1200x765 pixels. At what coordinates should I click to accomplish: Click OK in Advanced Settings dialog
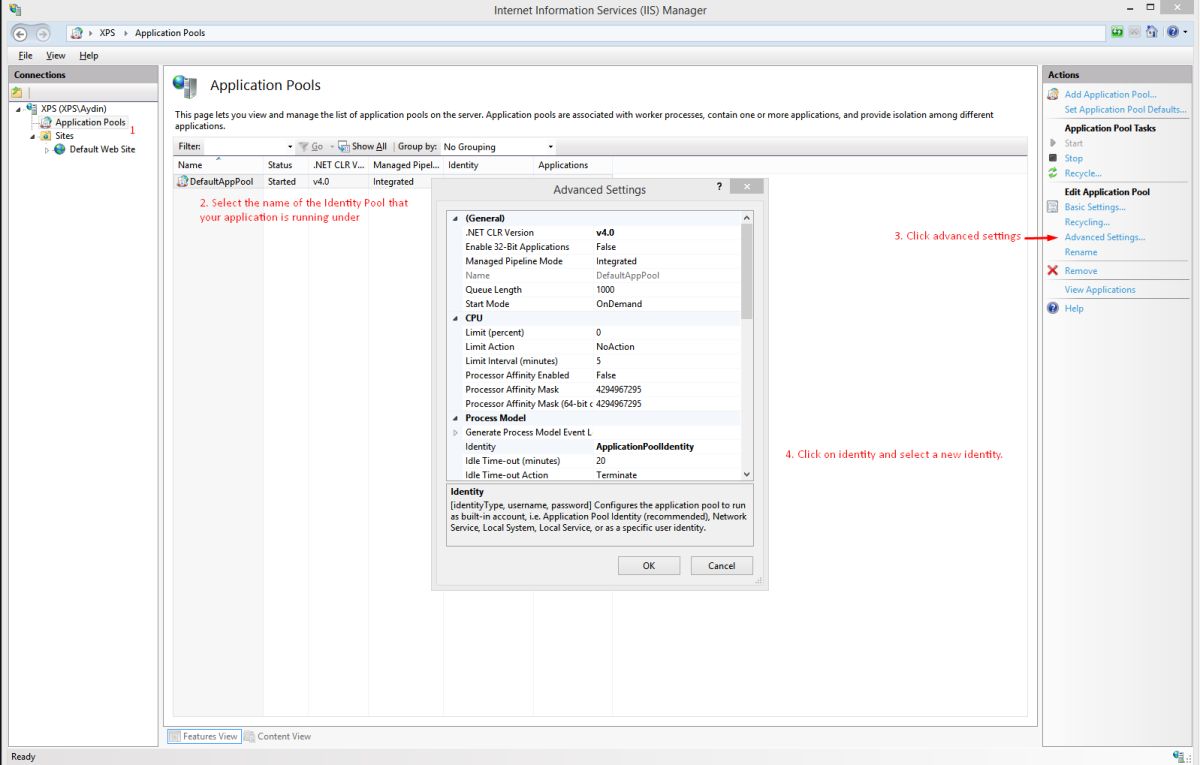coord(649,565)
